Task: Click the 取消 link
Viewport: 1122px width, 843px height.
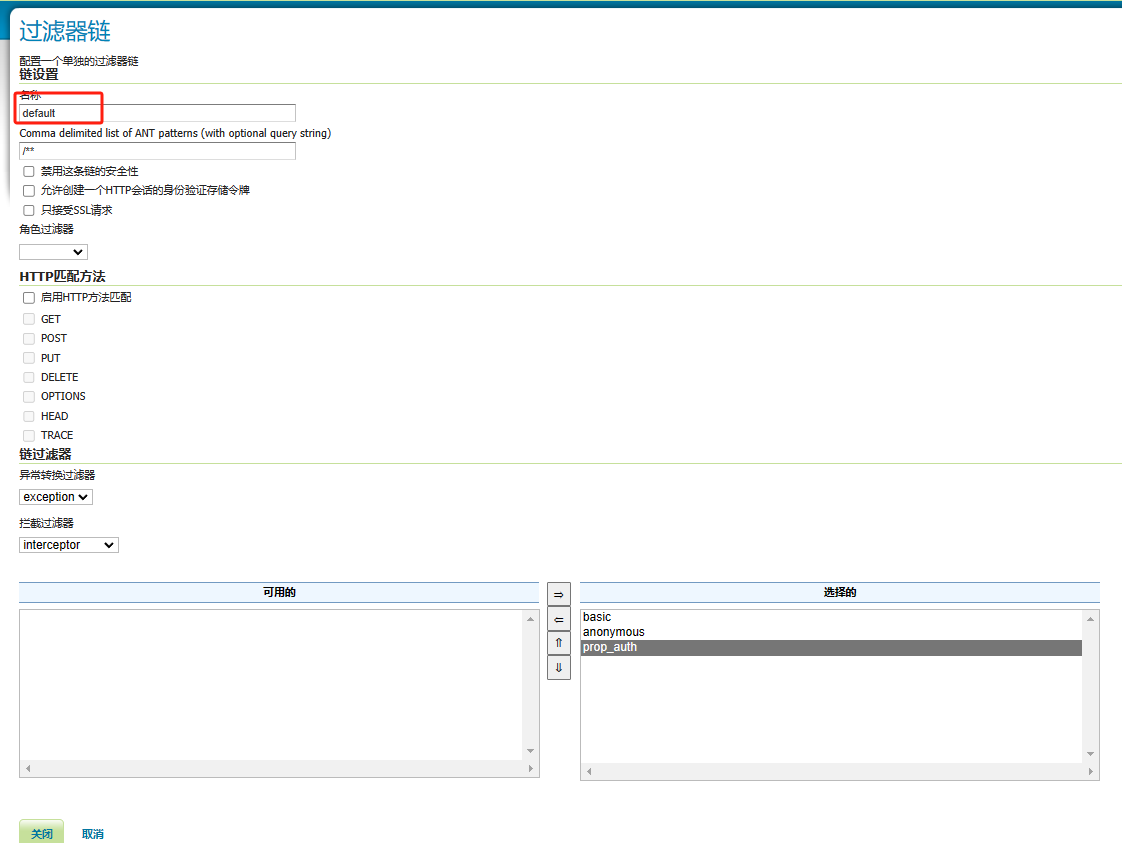Action: 93,834
